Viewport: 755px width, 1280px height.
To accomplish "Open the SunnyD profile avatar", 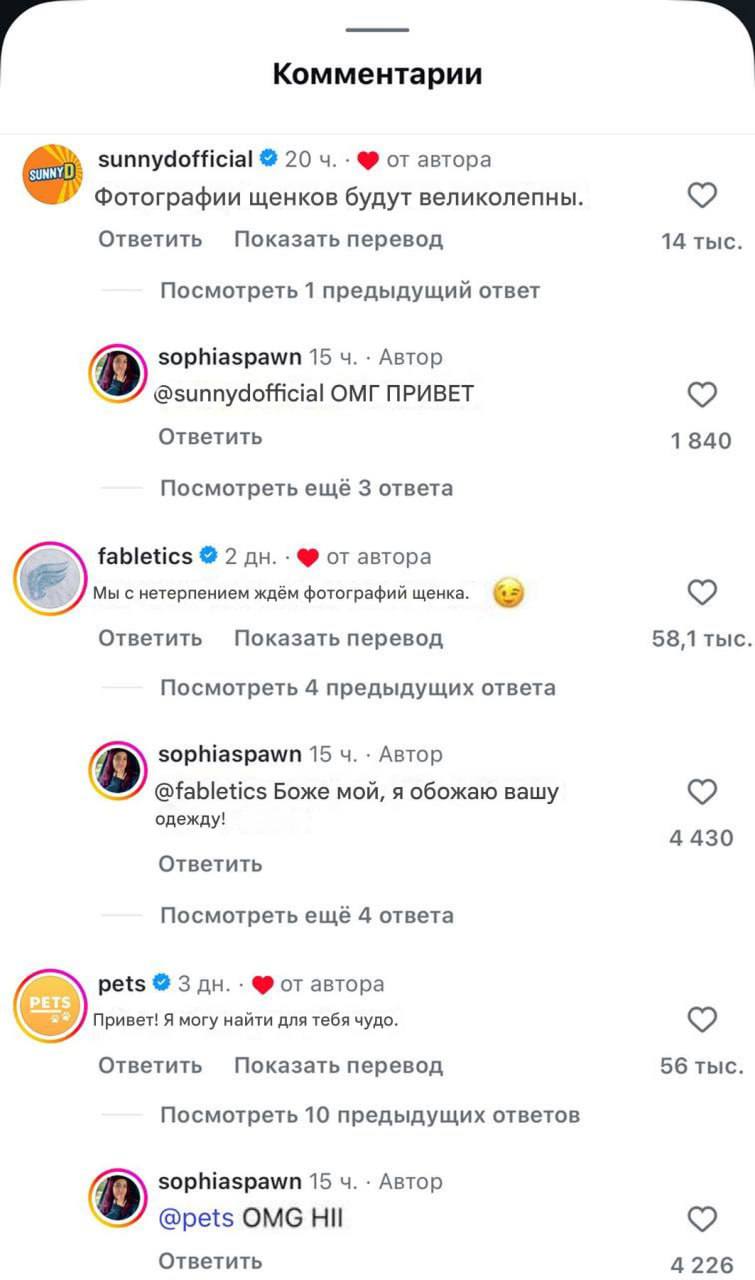I will point(52,174).
